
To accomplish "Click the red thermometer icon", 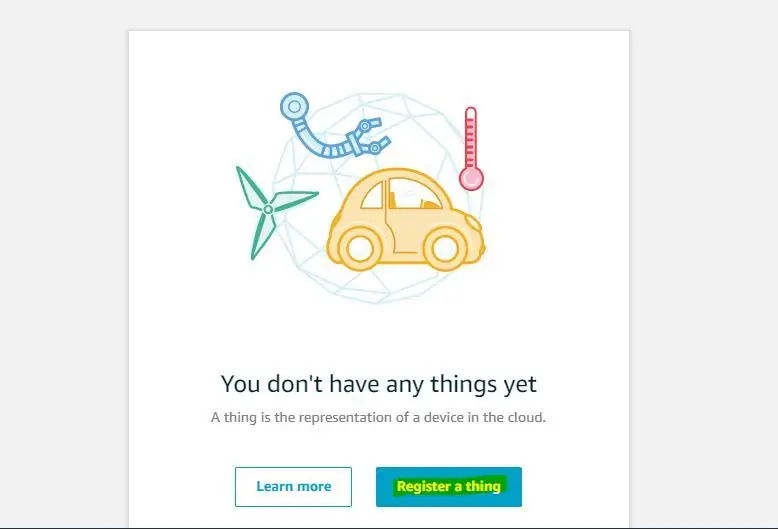I will tap(471, 148).
